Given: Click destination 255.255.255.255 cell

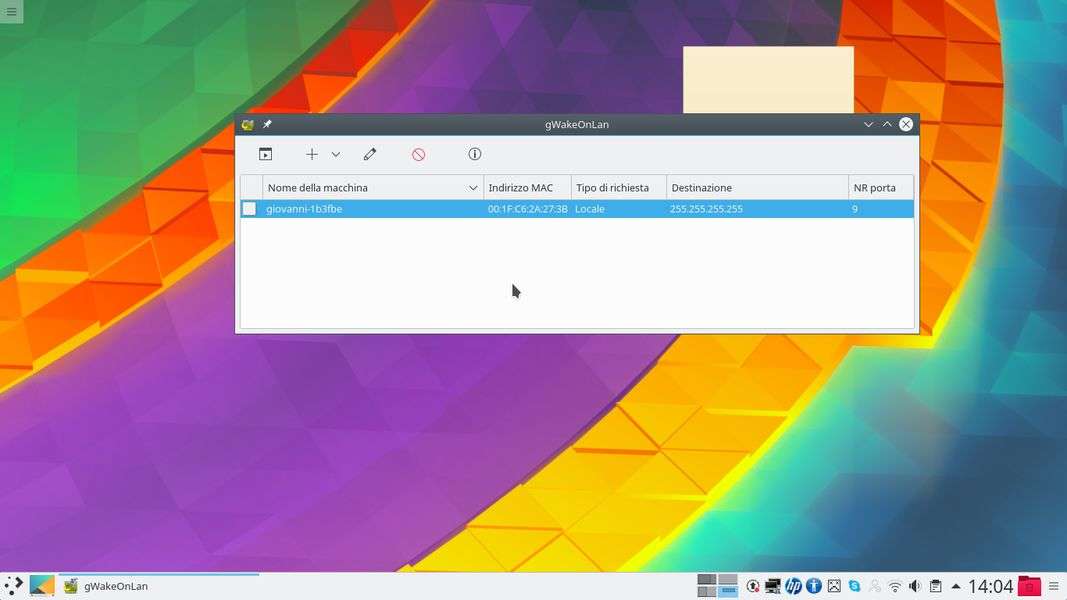Looking at the screenshot, I should click(706, 209).
